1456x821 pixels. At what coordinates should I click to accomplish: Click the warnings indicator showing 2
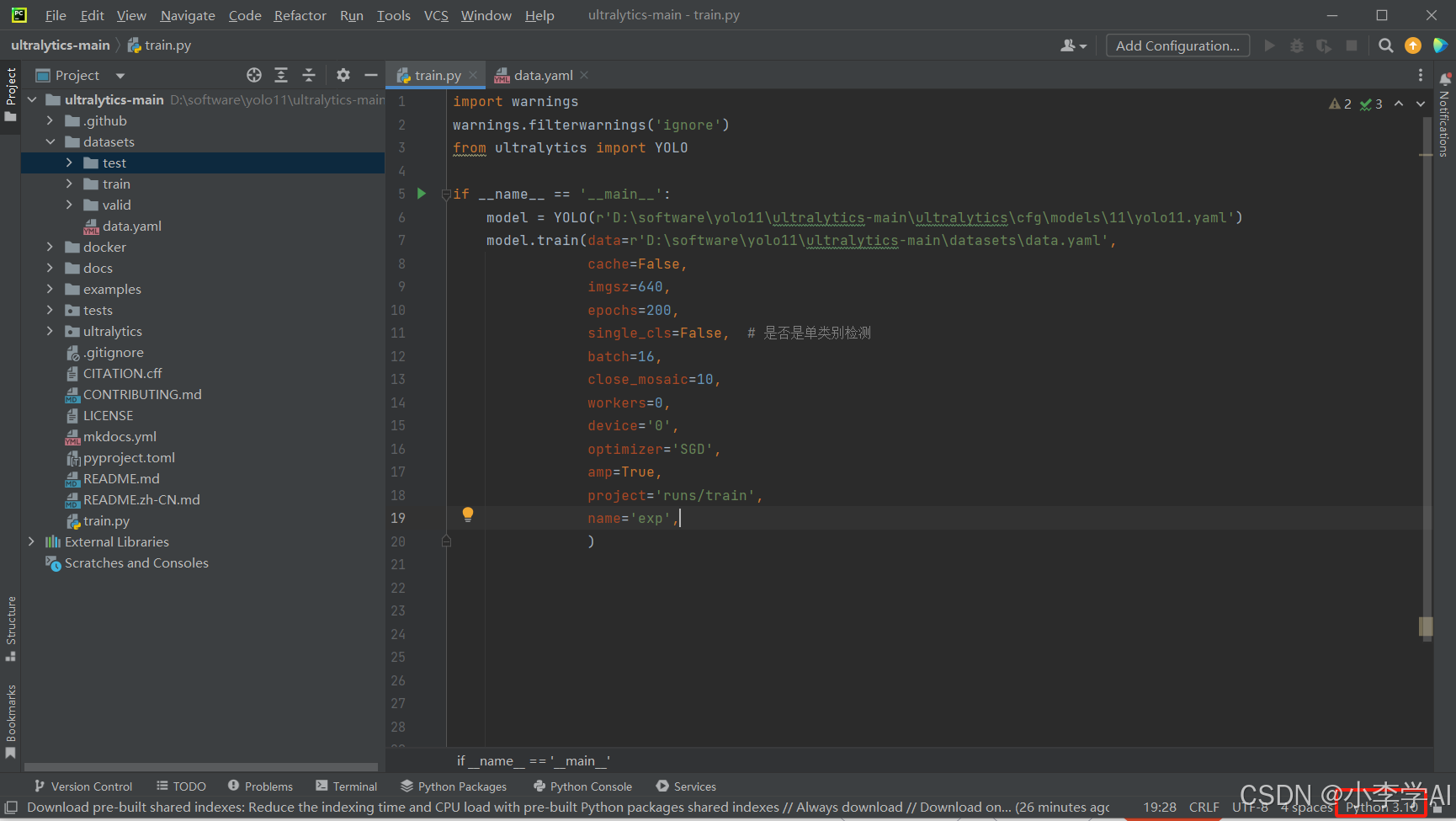pos(1340,104)
